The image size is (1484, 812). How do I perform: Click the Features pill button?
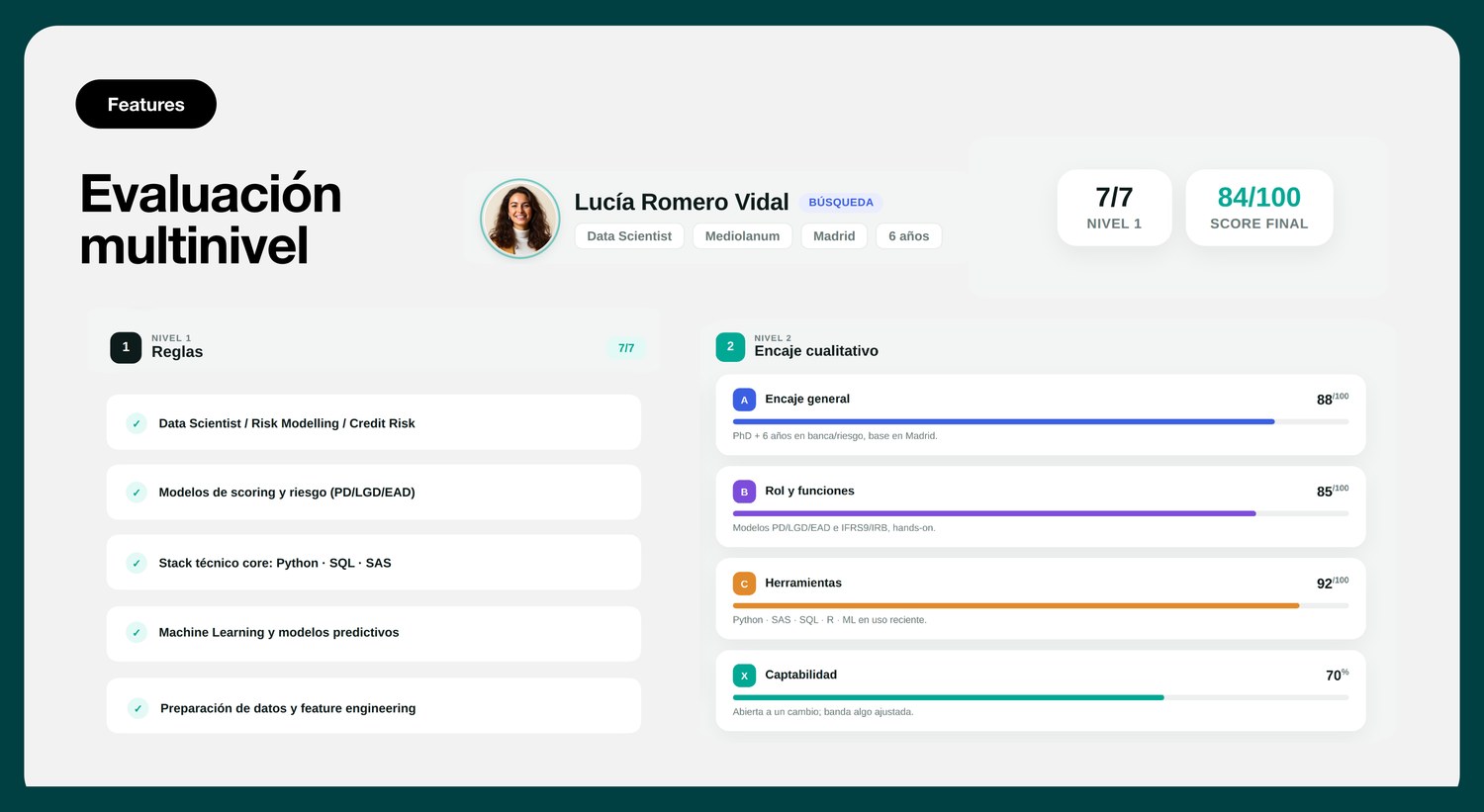145,104
